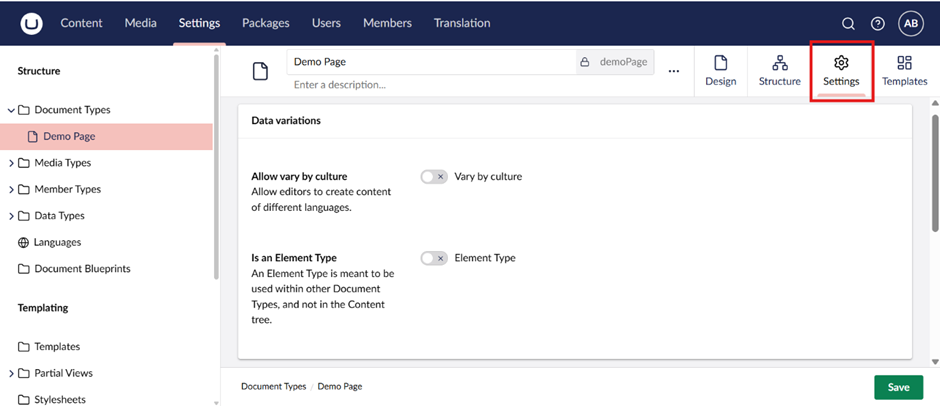Open the Packages section tab
Viewport: 940px width, 406px height.
[x=265, y=23]
